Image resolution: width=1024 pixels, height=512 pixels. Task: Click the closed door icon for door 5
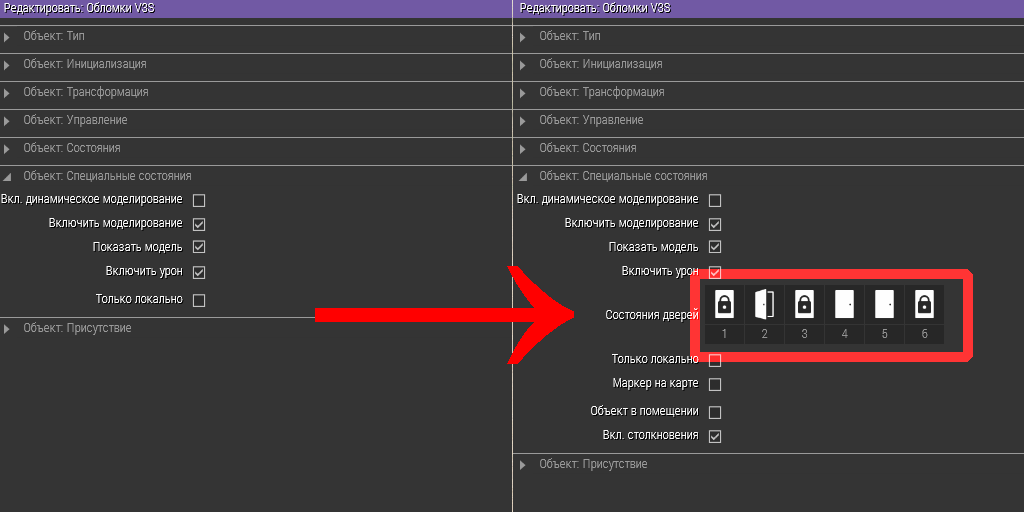click(884, 304)
